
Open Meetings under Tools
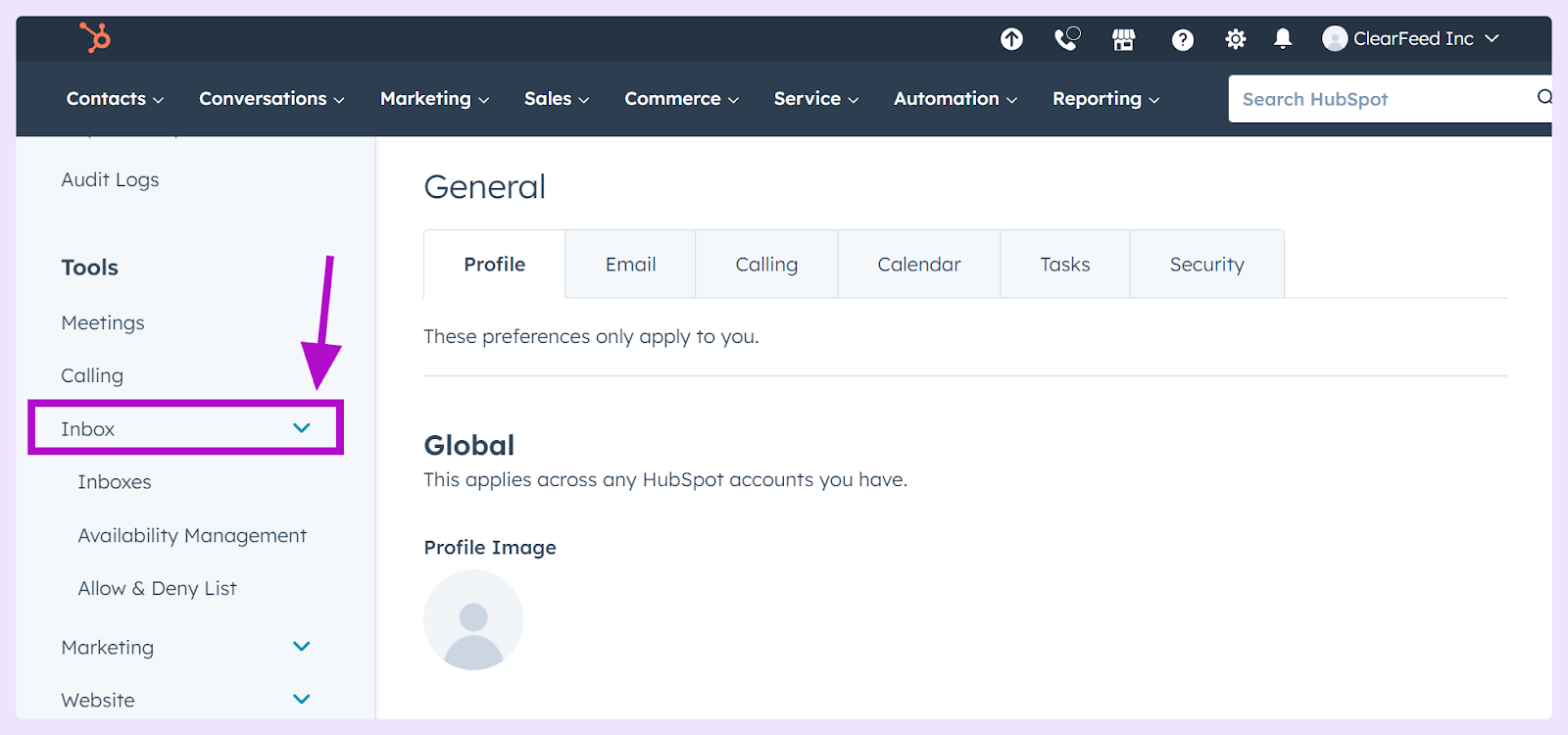103,323
